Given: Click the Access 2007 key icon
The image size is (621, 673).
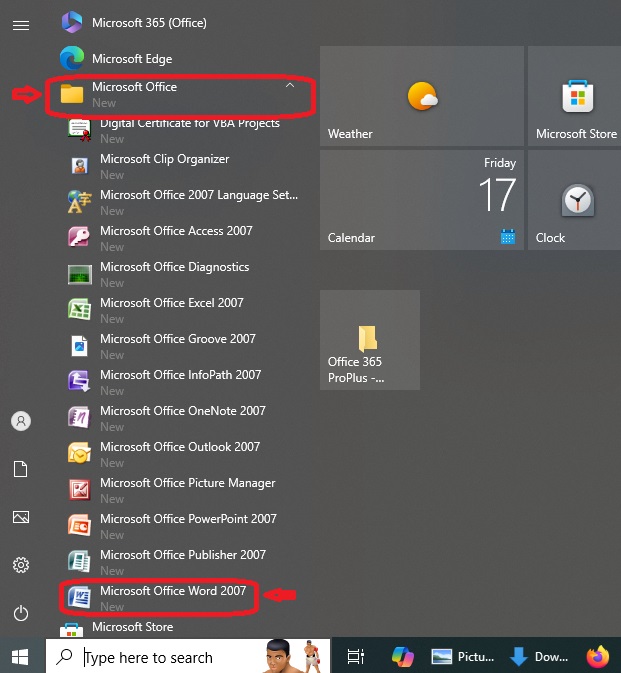Looking at the screenshot, I should point(79,237).
